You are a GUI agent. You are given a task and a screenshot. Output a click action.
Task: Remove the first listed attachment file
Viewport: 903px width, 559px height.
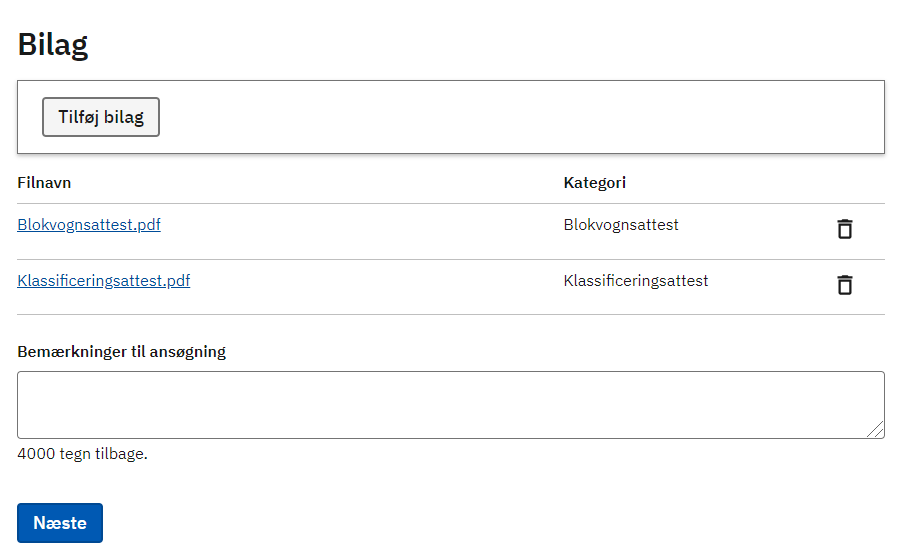point(845,229)
